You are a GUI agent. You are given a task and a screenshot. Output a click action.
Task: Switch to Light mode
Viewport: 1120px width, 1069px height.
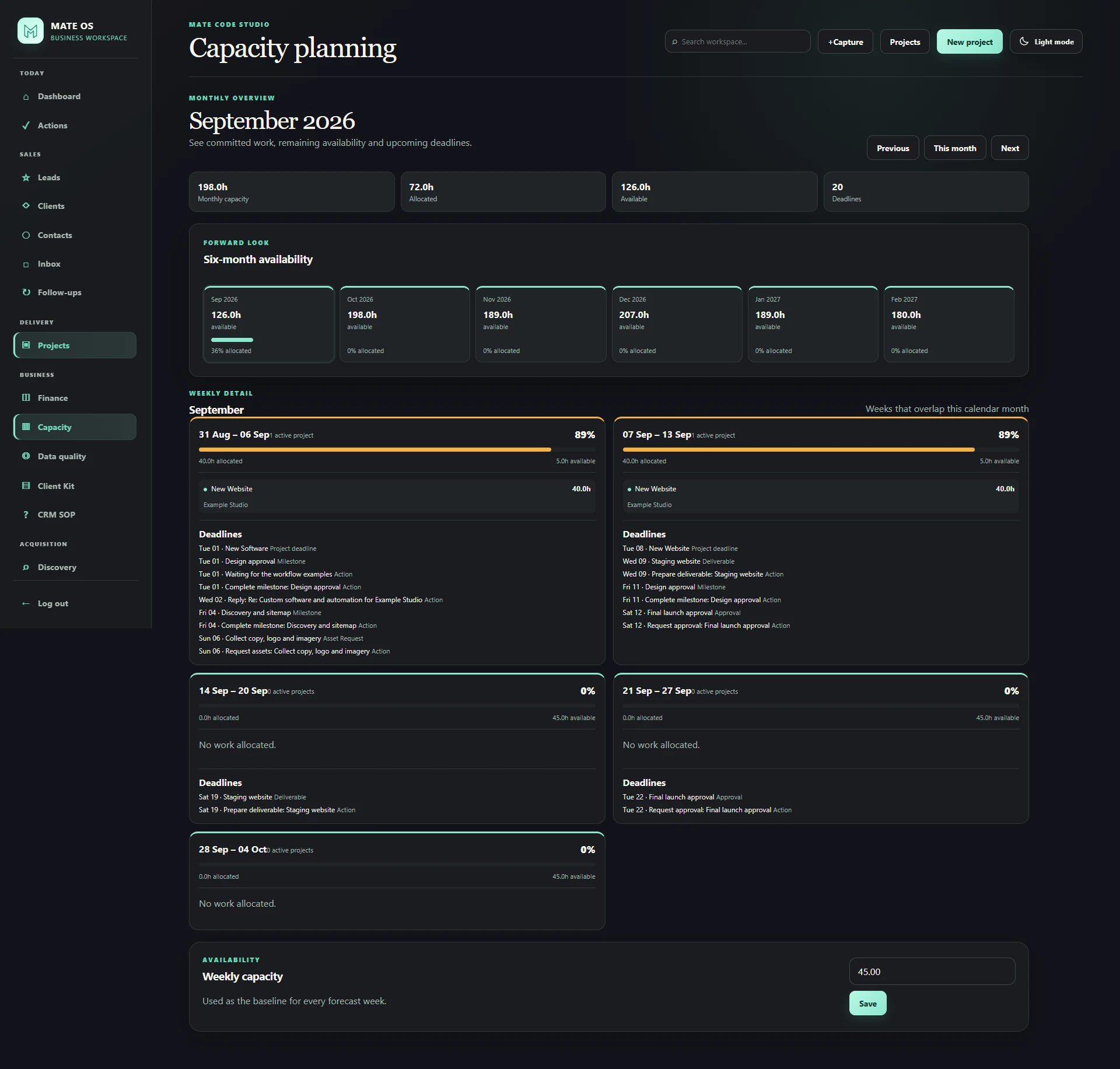click(x=1046, y=41)
